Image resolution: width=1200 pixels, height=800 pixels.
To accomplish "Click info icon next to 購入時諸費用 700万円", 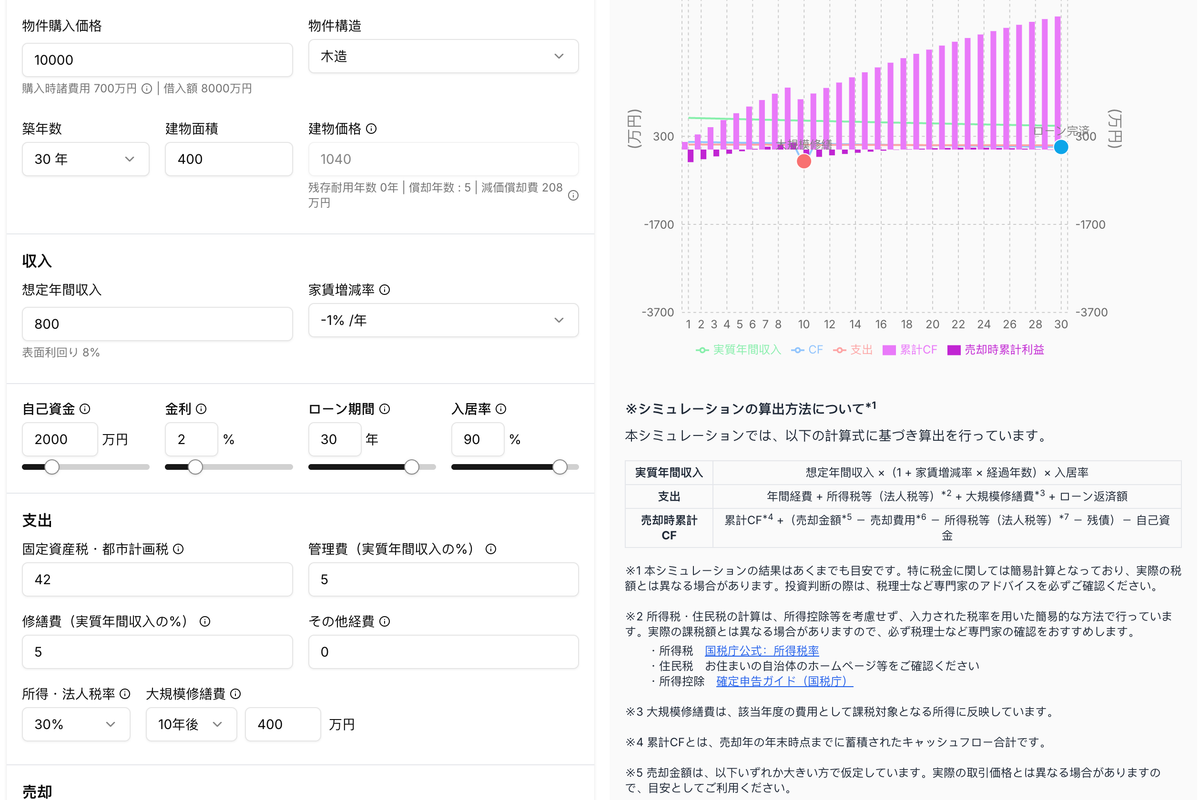I will coord(147,88).
